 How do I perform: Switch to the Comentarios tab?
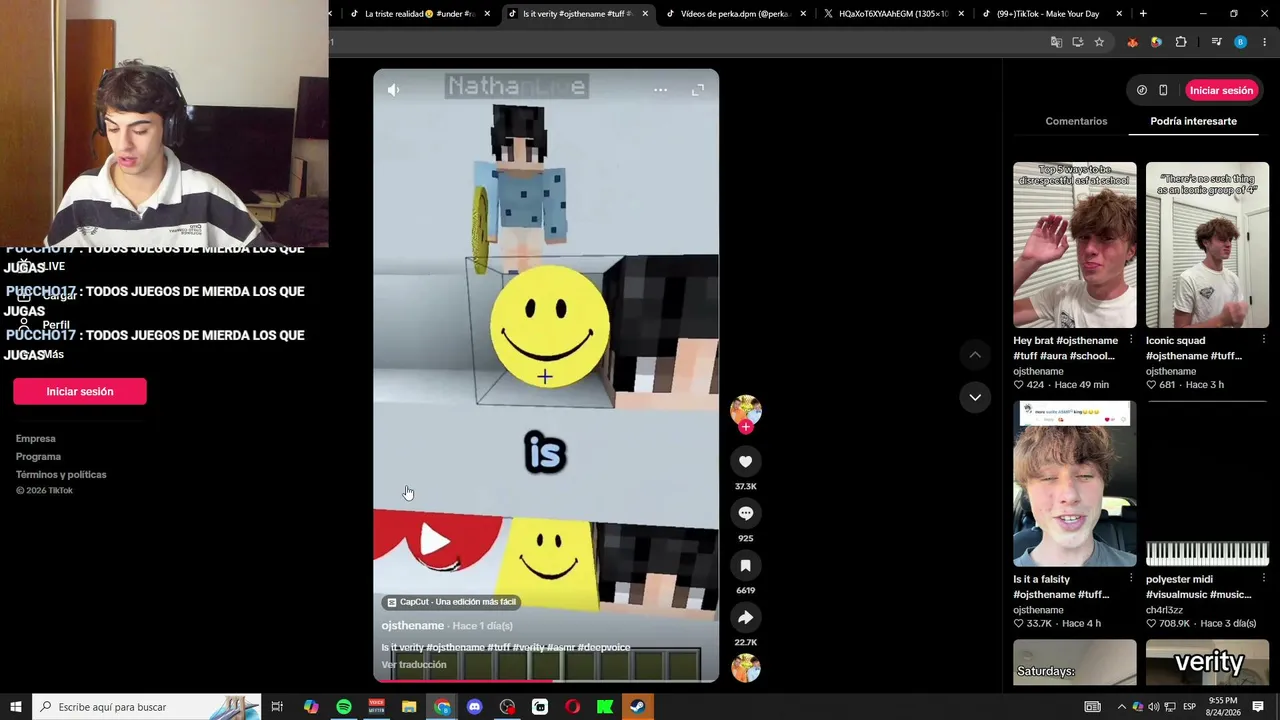pos(1076,121)
